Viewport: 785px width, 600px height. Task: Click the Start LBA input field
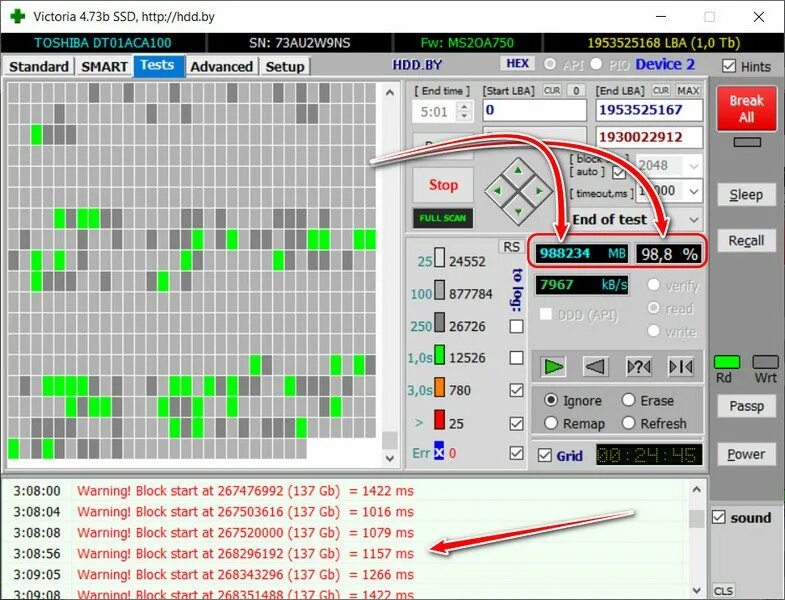click(535, 110)
